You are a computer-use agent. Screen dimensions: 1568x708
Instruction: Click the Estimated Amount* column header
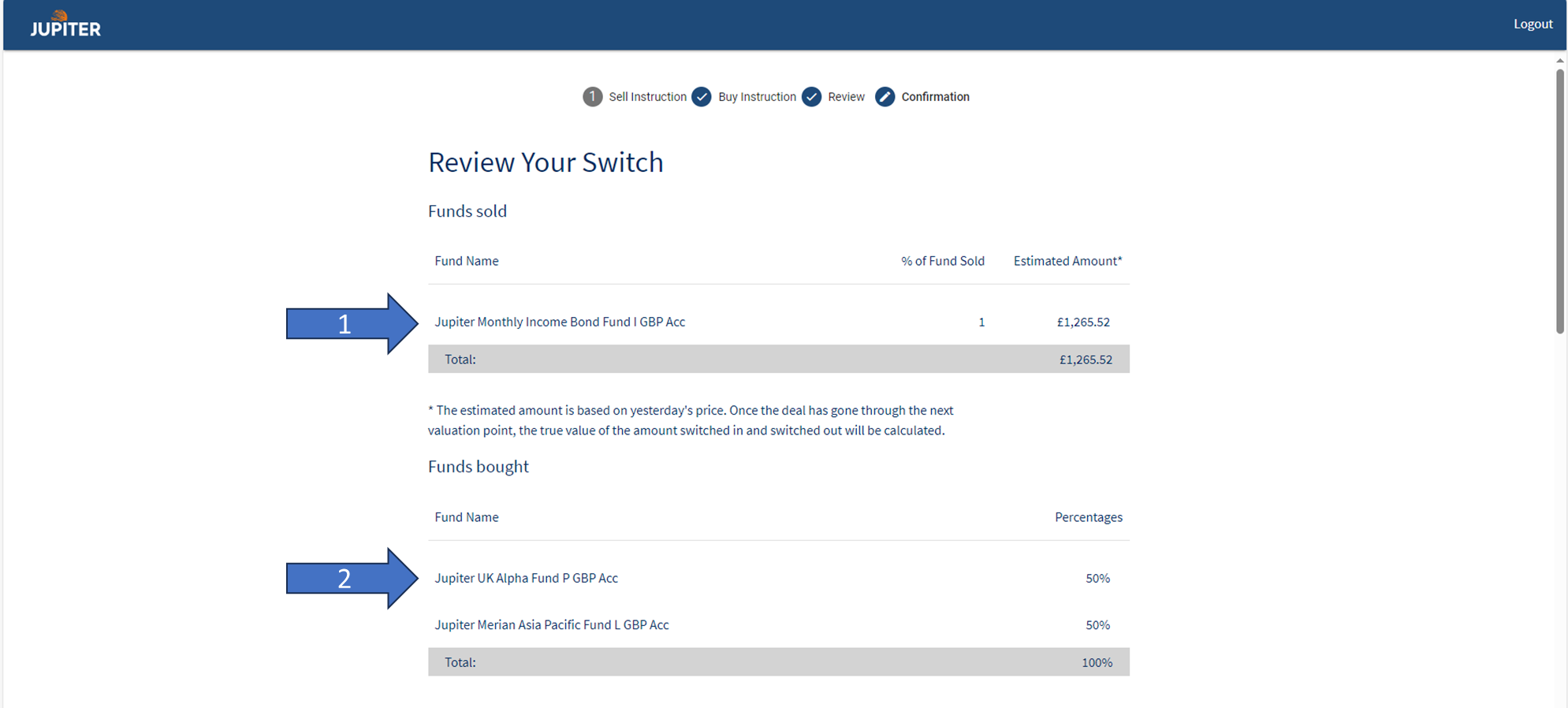(x=1067, y=261)
